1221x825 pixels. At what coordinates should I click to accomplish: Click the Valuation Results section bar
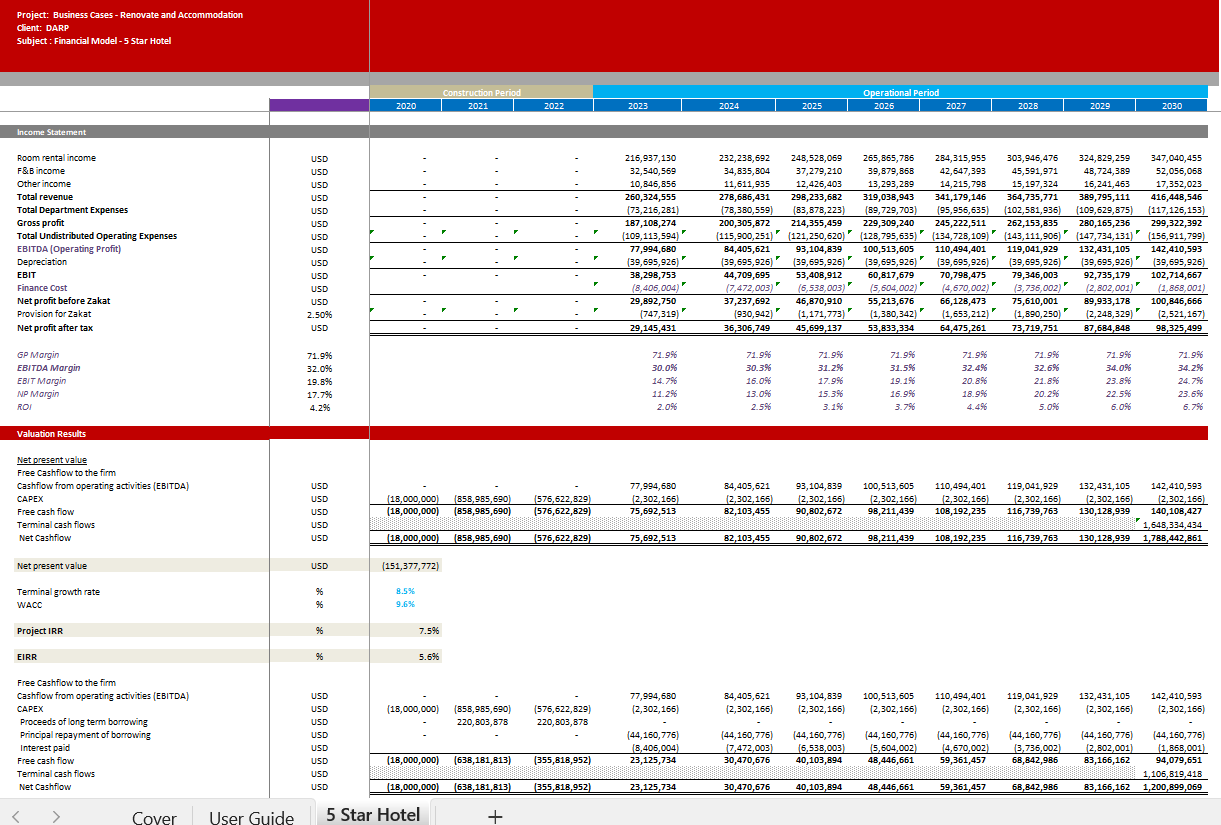[52, 434]
